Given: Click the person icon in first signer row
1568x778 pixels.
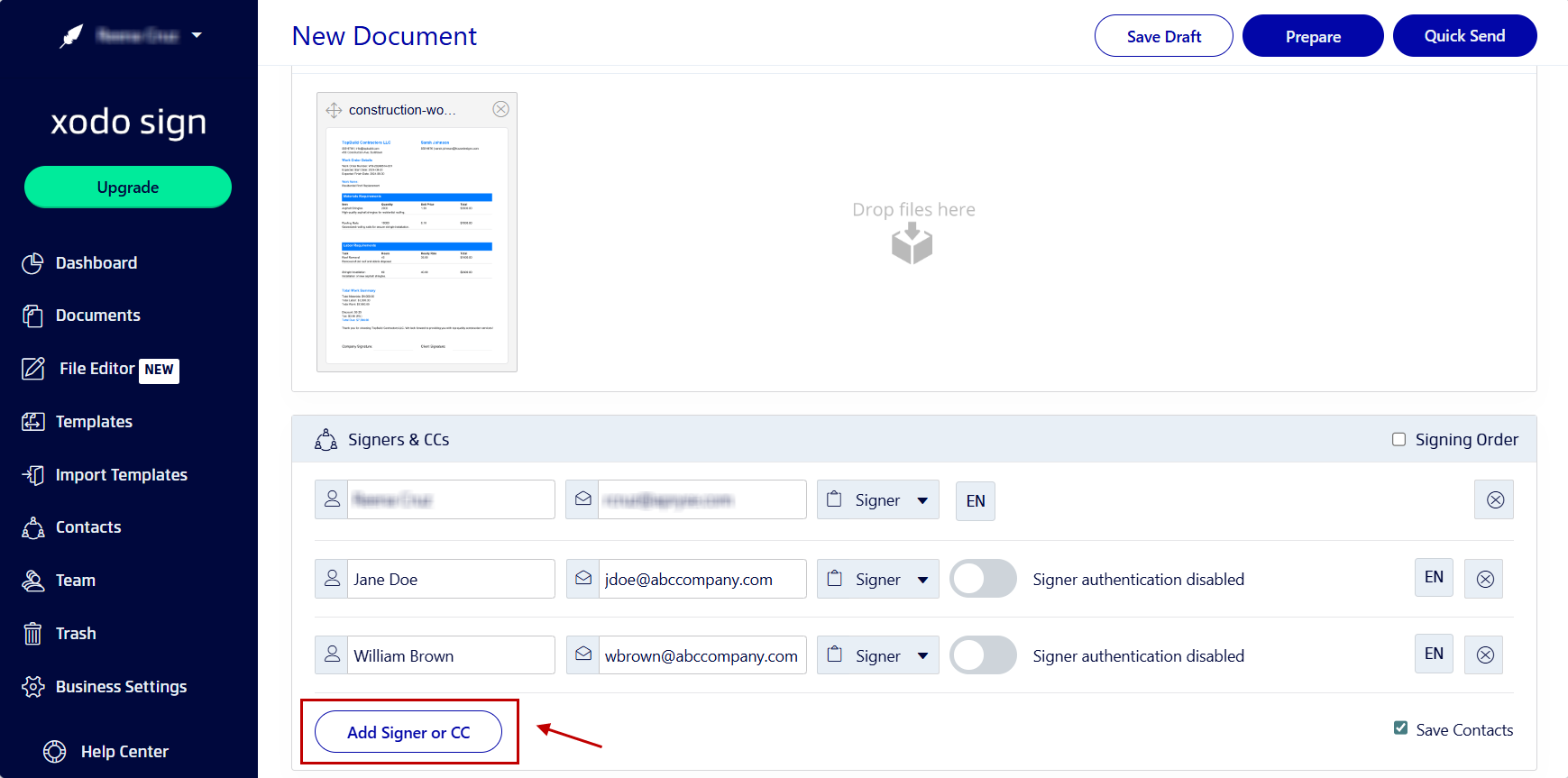Looking at the screenshot, I should click(332, 499).
